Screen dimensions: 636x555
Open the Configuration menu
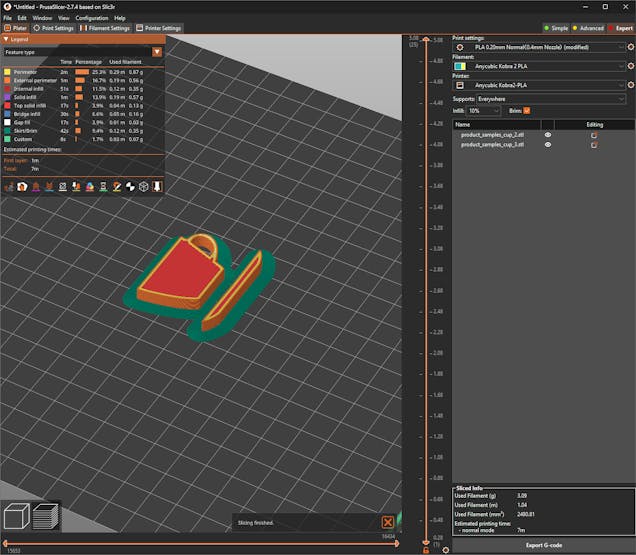(x=91, y=18)
